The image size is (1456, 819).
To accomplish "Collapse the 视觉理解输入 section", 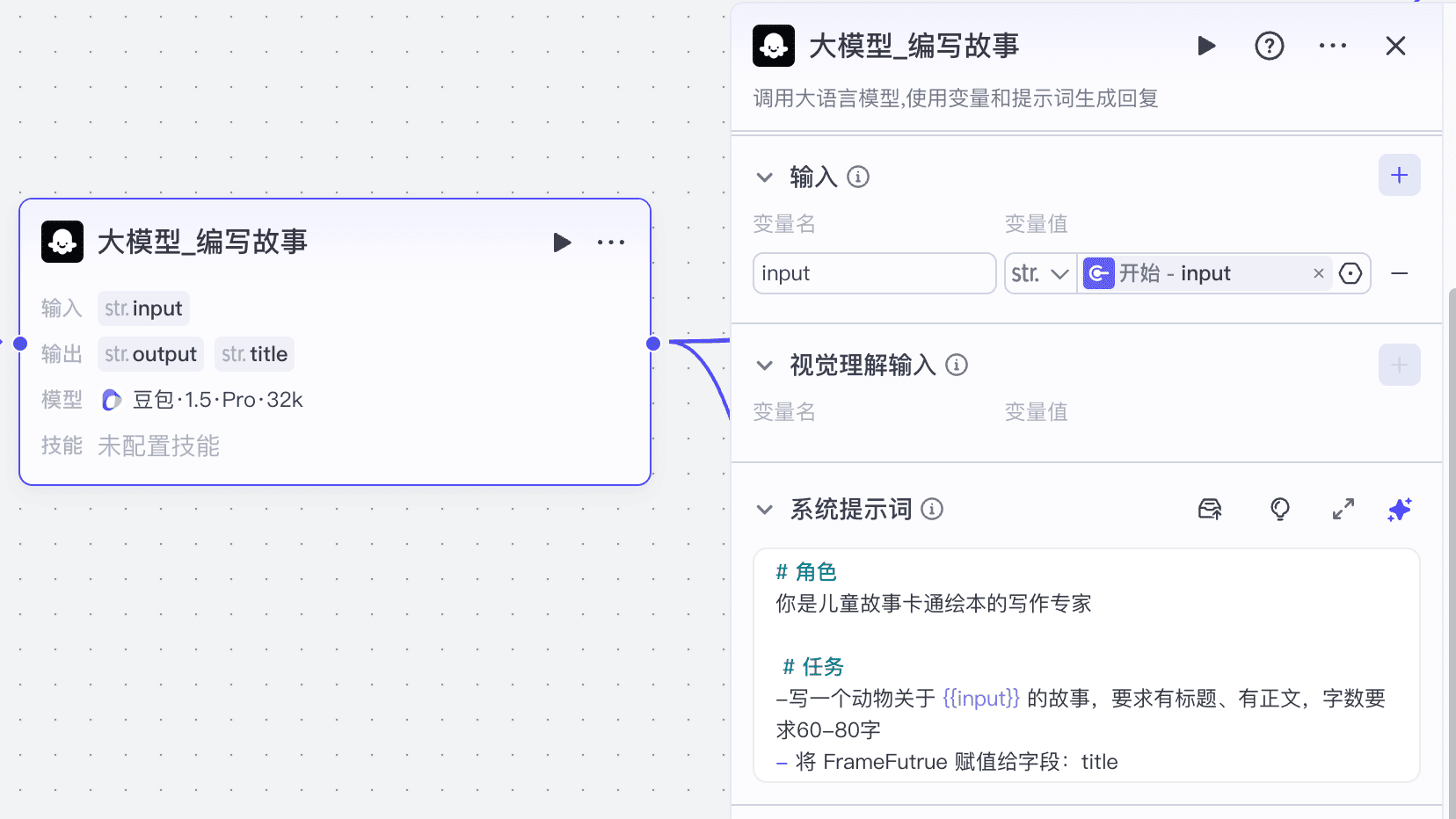I will point(764,365).
